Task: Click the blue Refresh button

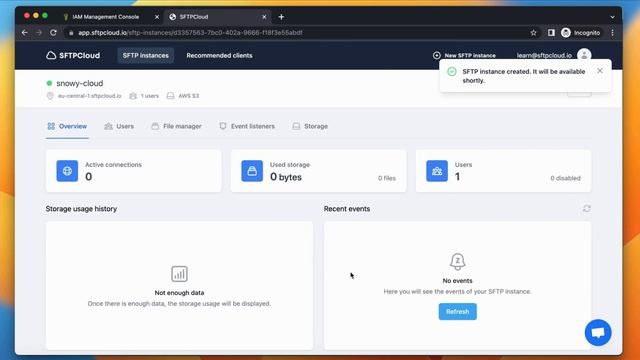Action: point(458,311)
